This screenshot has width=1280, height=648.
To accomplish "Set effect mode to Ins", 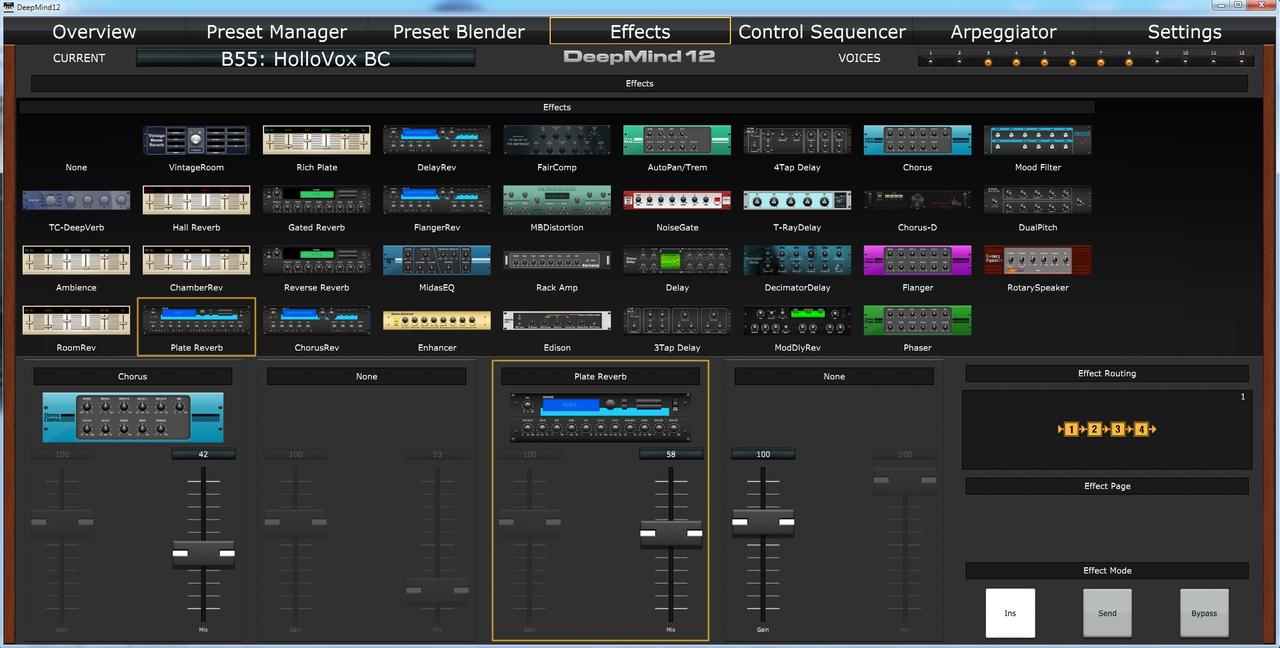I will point(1010,613).
